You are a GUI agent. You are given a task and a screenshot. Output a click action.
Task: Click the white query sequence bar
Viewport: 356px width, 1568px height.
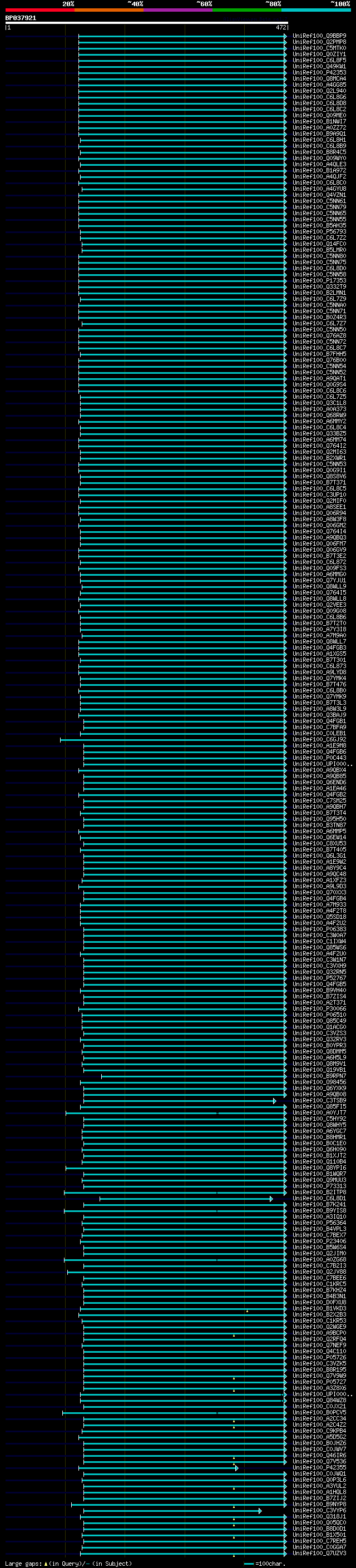pos(147,23)
